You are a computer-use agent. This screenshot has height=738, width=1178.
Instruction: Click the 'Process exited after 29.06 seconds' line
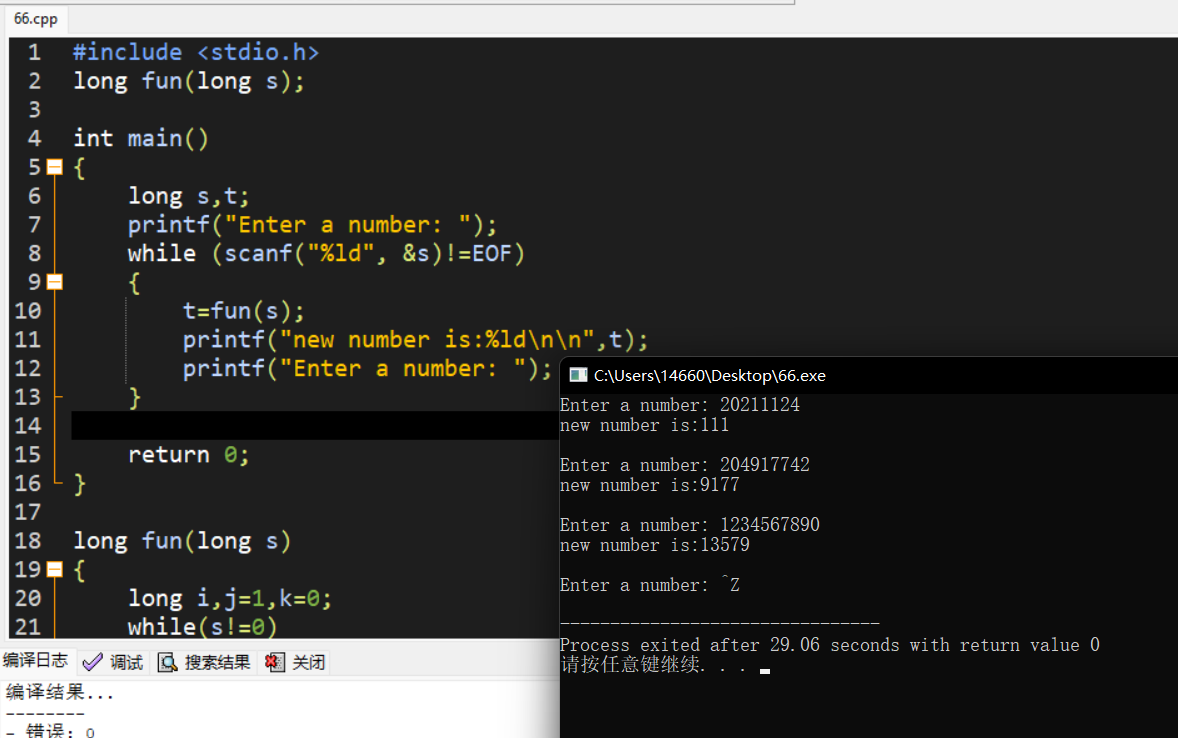click(829, 645)
